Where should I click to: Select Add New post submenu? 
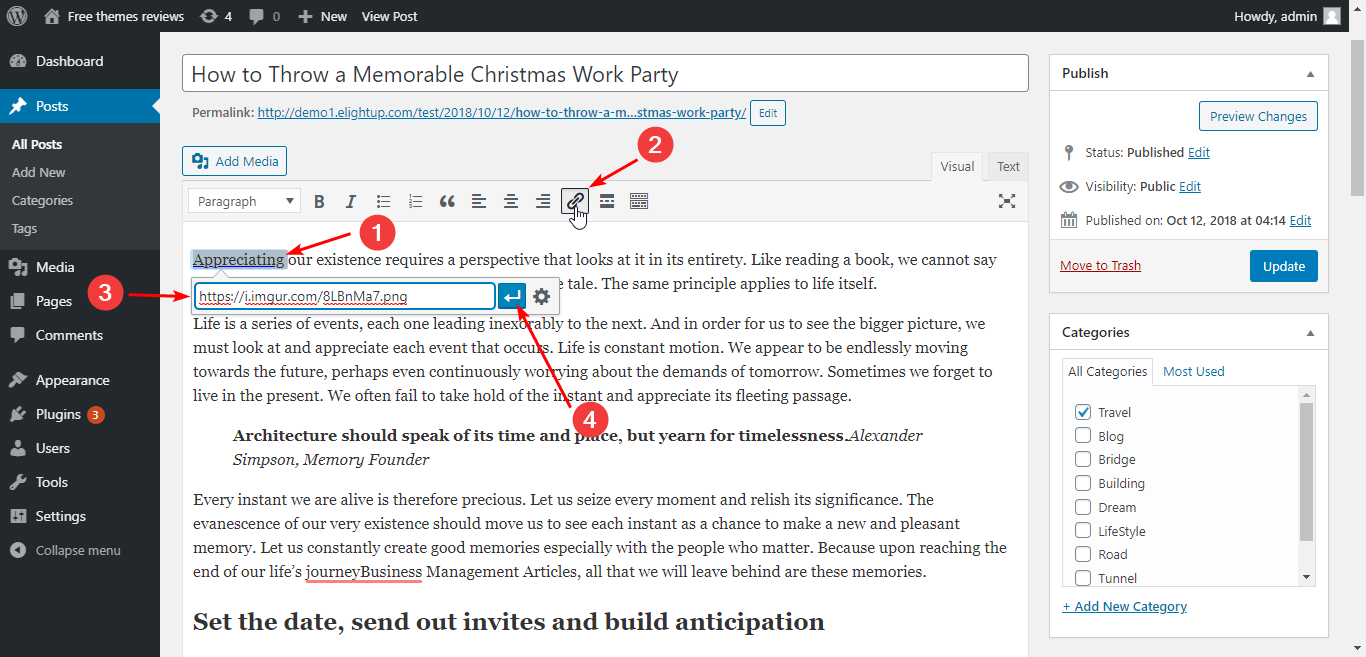pyautogui.click(x=39, y=172)
